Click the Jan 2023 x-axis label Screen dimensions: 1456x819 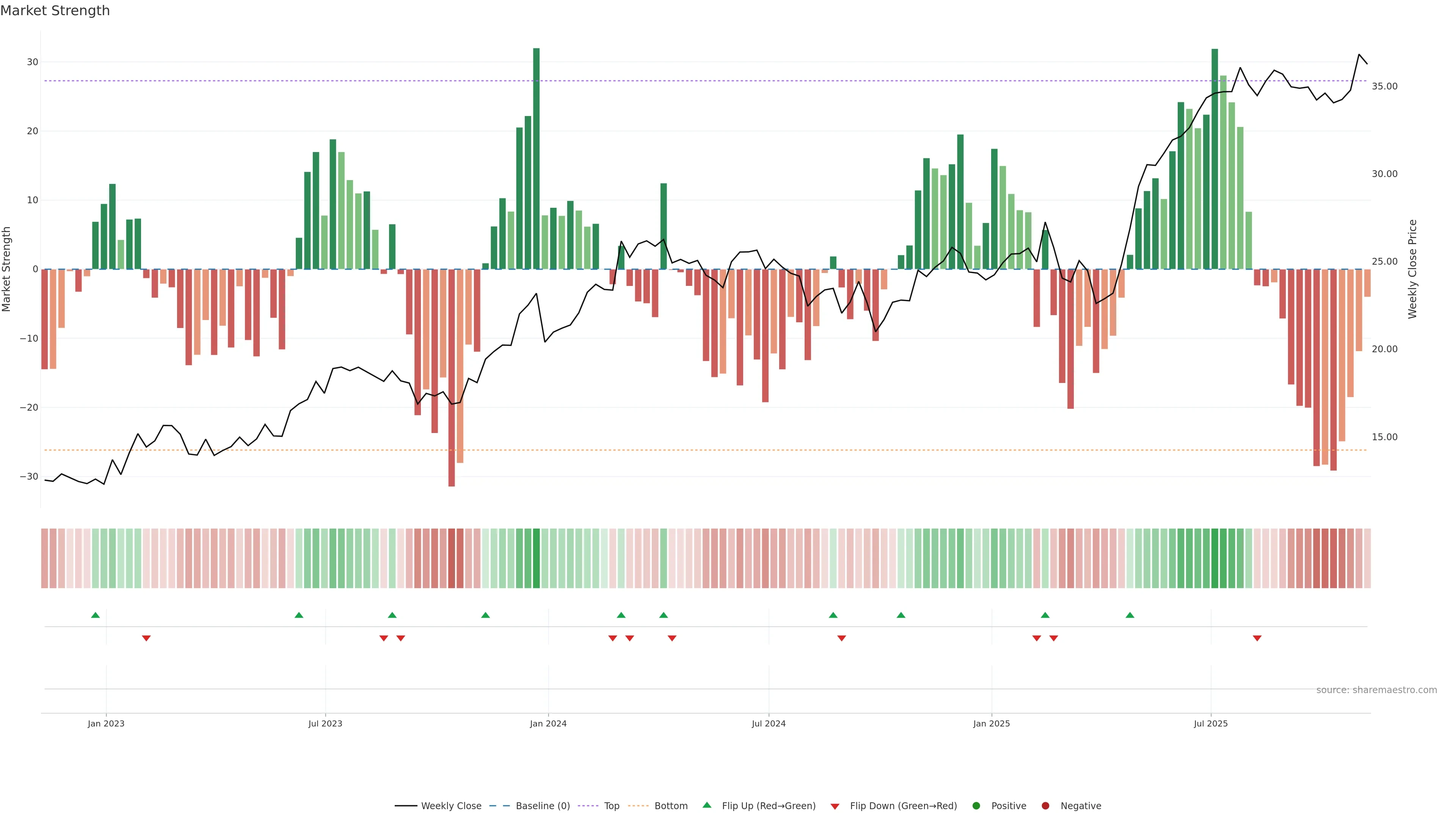tap(106, 723)
